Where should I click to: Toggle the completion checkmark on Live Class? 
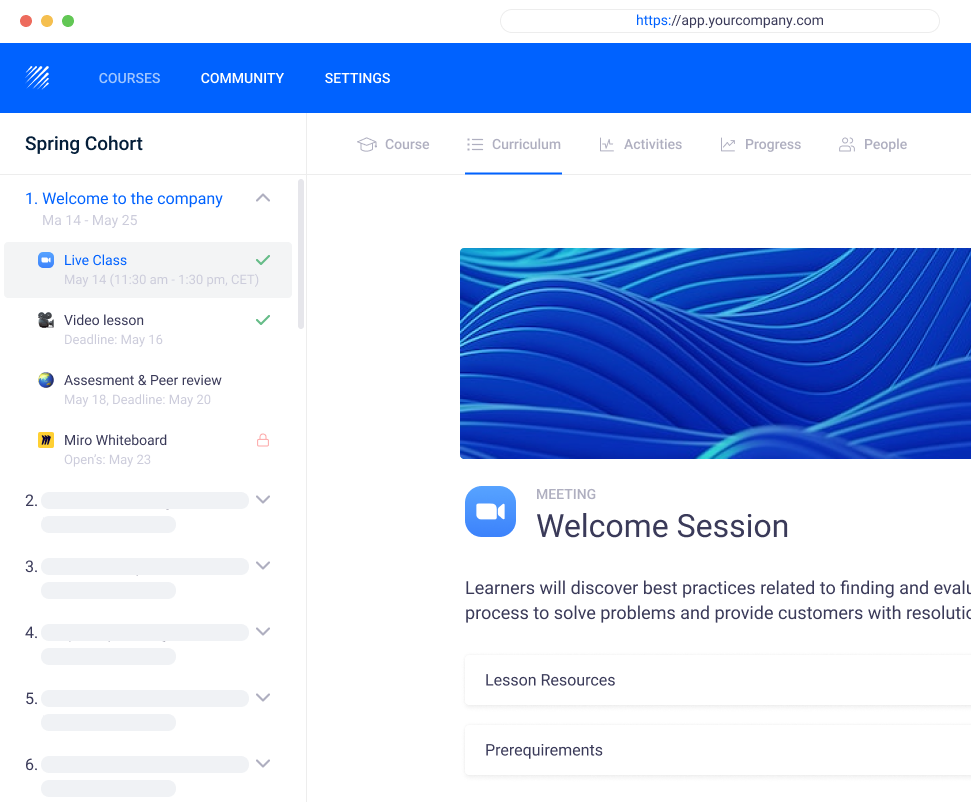263,259
